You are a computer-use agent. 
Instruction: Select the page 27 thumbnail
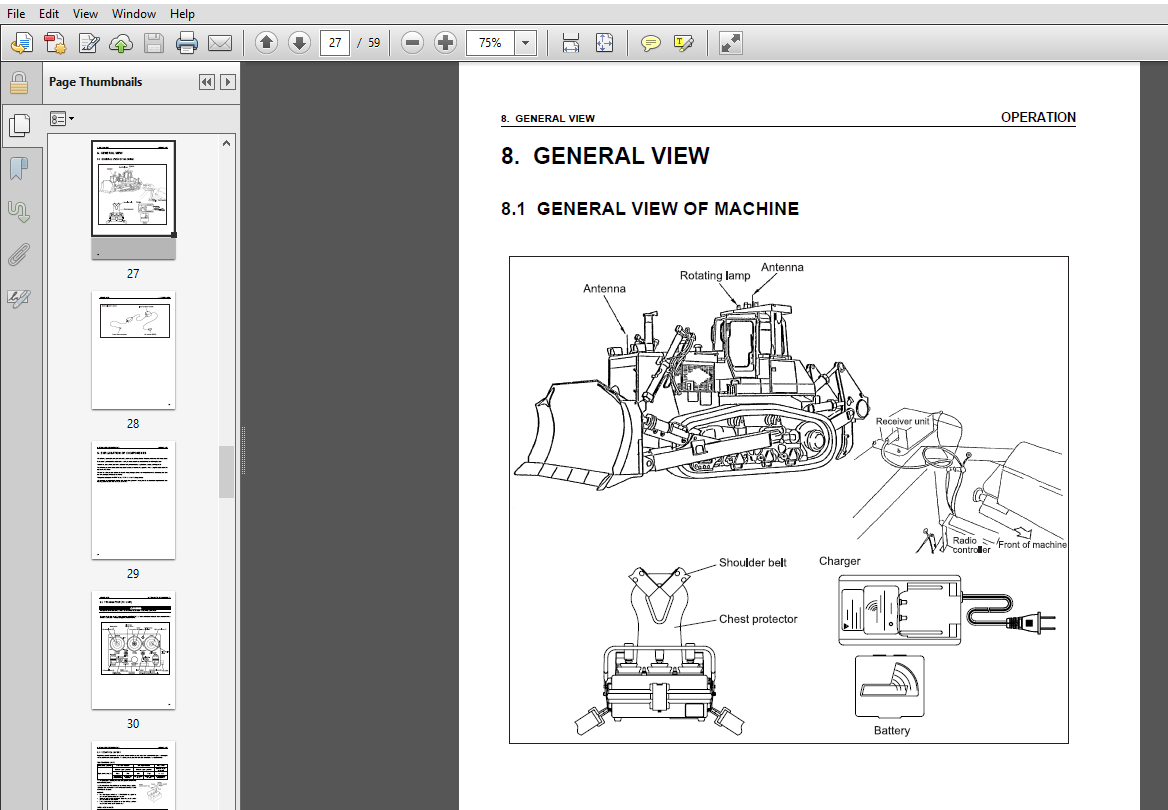(x=133, y=199)
